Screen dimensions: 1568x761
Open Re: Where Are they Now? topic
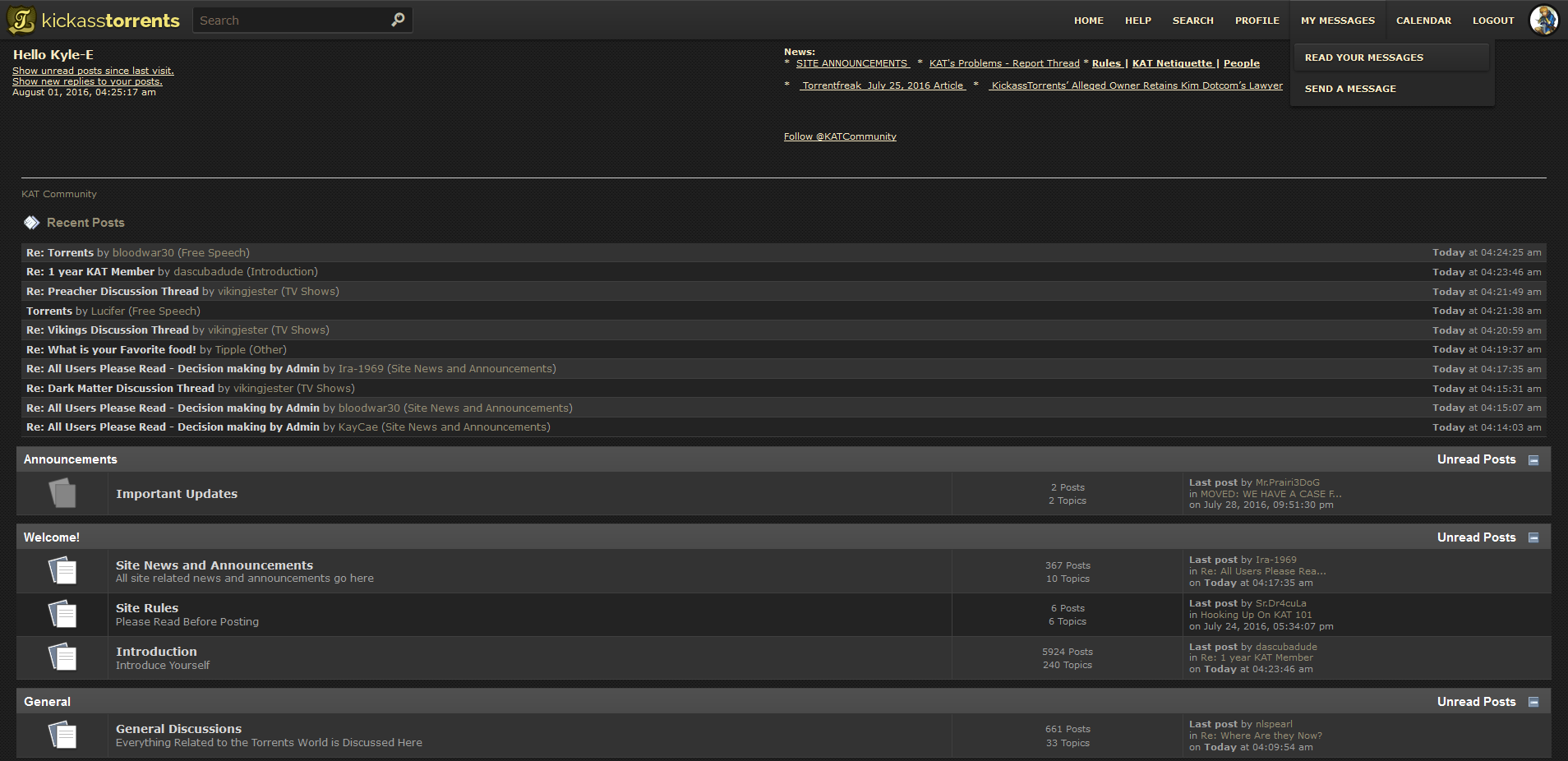click(1261, 736)
